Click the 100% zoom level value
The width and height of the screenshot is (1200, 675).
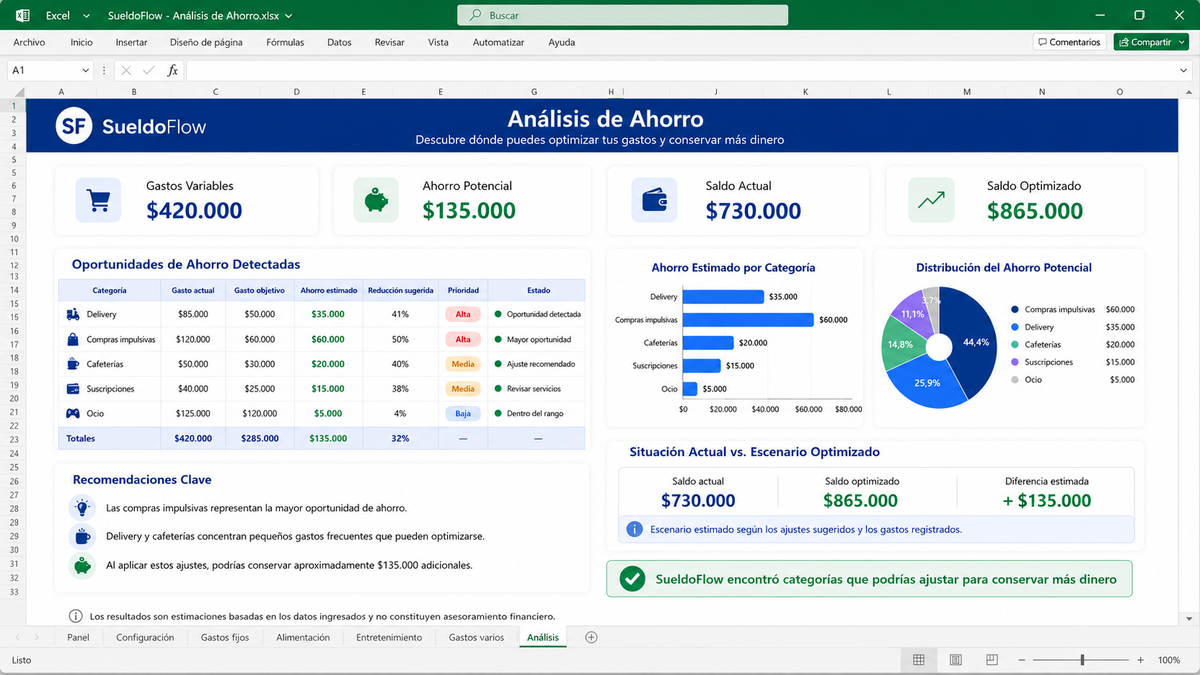(x=1169, y=660)
